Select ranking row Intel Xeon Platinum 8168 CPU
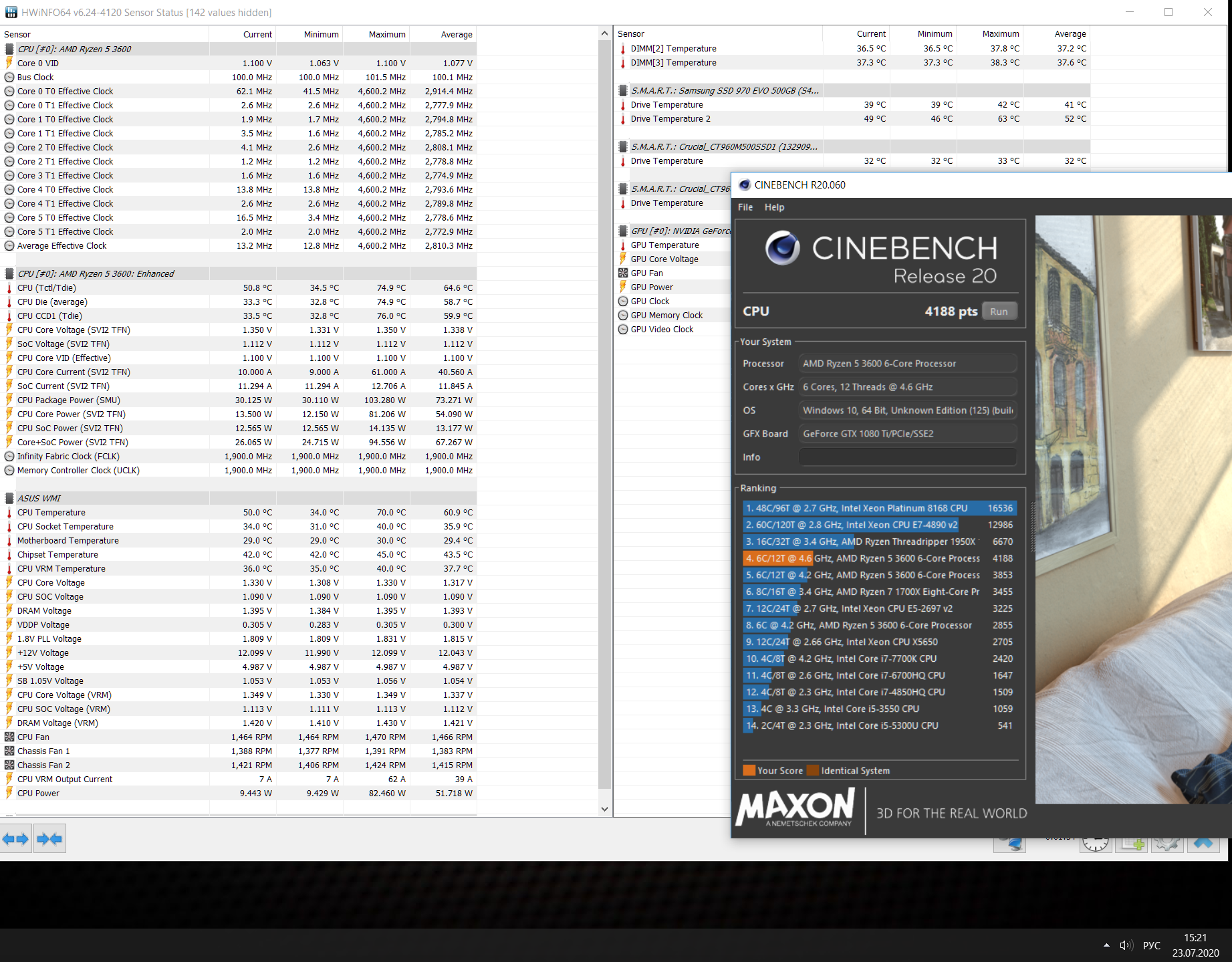The height and width of the screenshot is (962, 1232). coord(880,509)
